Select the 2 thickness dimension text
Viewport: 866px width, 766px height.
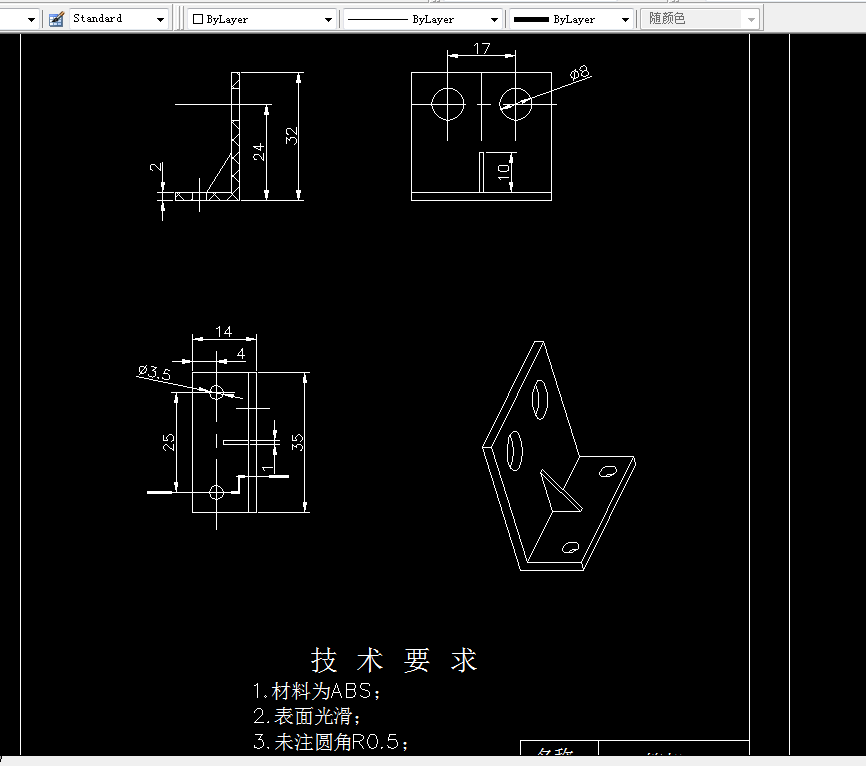[x=156, y=166]
